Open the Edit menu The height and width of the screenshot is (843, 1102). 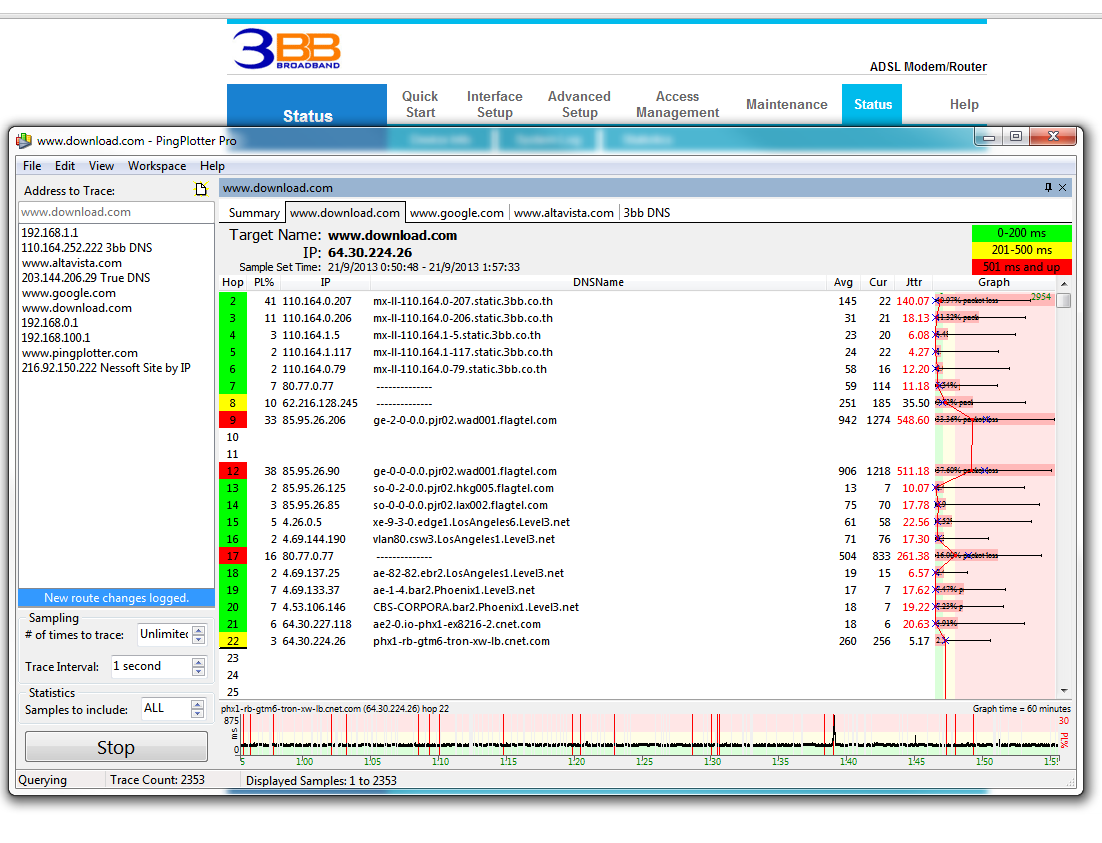click(65, 166)
